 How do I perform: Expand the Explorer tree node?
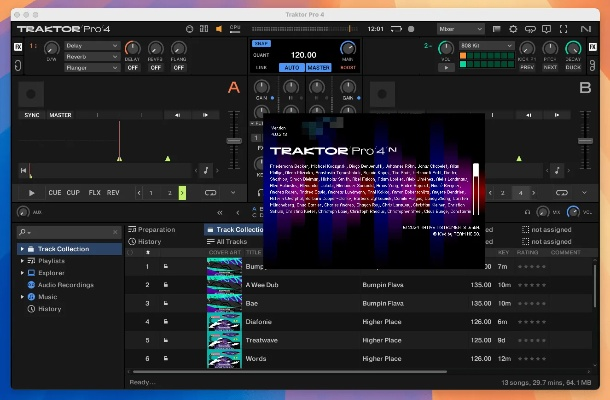(22, 273)
